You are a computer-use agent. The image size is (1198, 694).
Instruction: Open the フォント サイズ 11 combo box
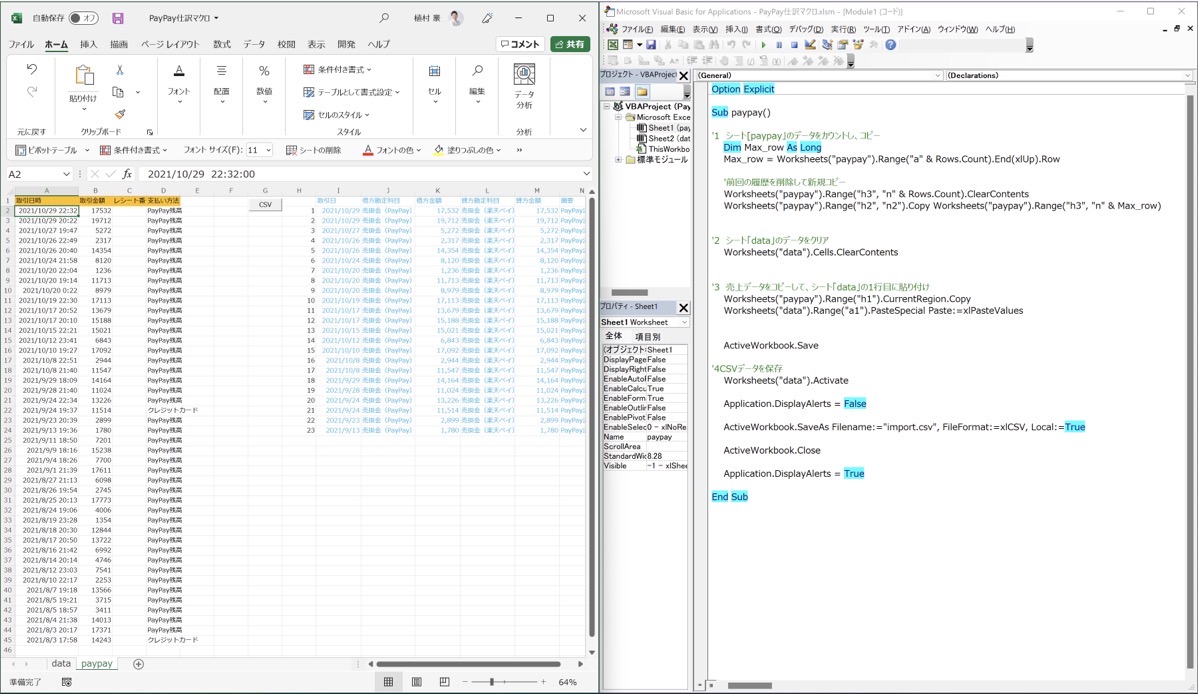click(x=259, y=151)
